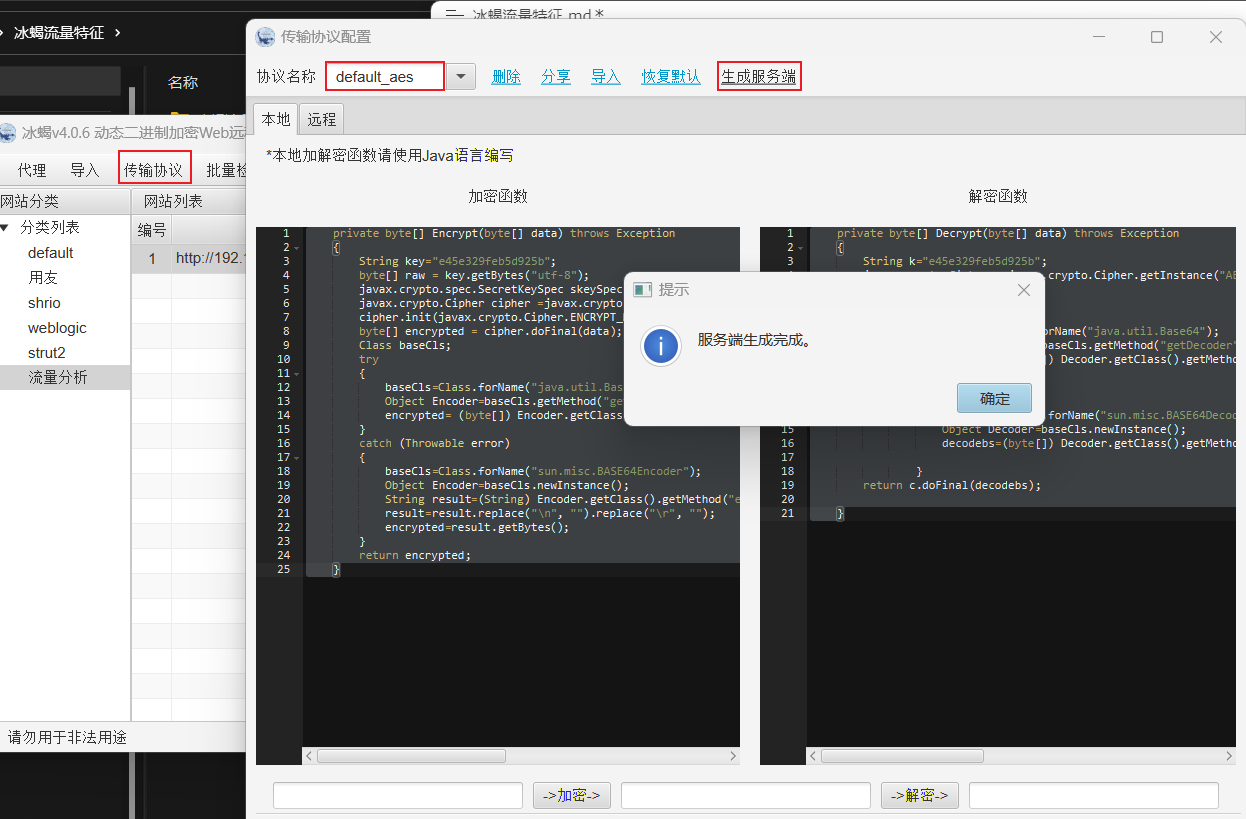Open the protocol name dropdown arrow
Image resolution: width=1246 pixels, height=819 pixels.
point(460,77)
